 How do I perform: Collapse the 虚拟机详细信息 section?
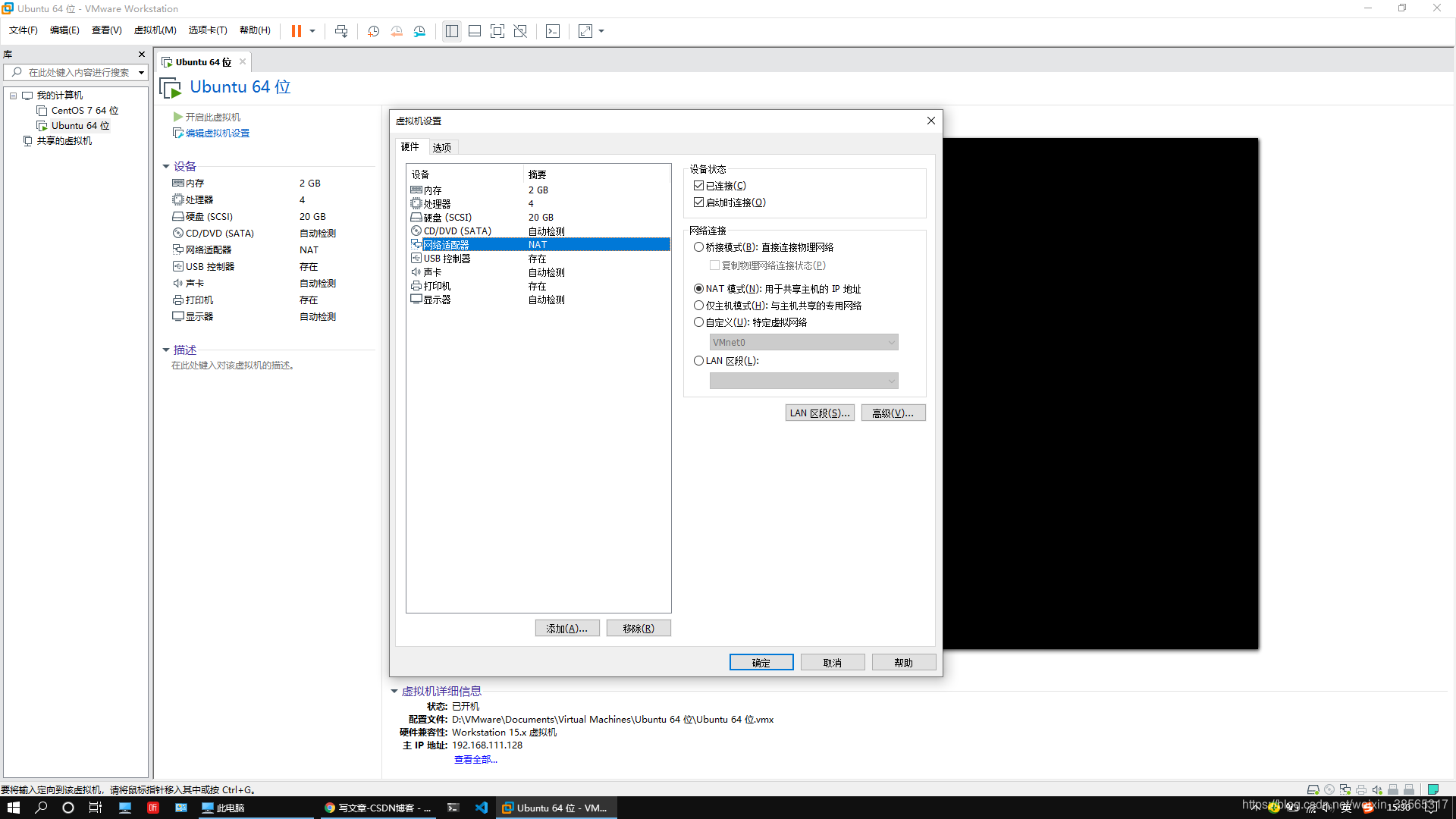pyautogui.click(x=394, y=691)
